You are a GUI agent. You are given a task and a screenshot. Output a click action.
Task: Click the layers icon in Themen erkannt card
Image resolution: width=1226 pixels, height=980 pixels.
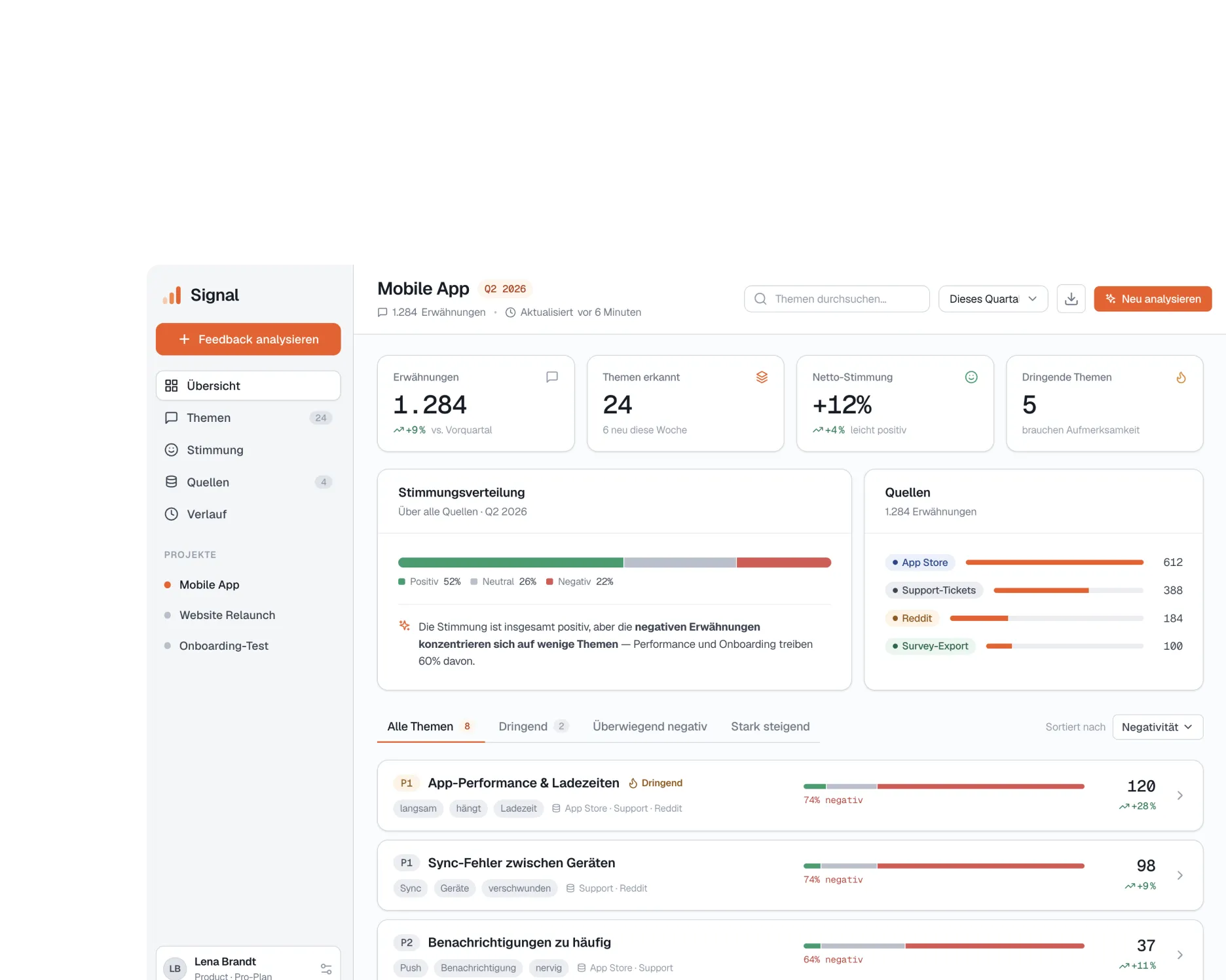click(x=762, y=377)
